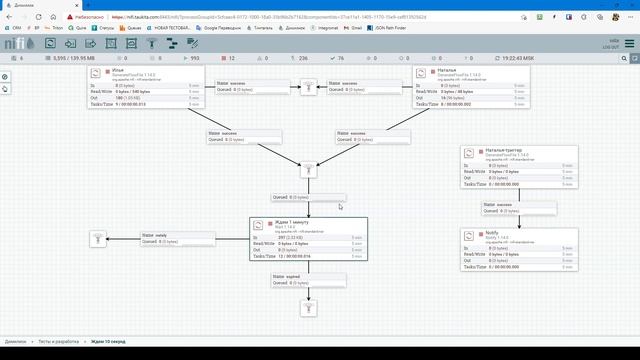
Task: Select the Notify processor
Action: coord(519,249)
